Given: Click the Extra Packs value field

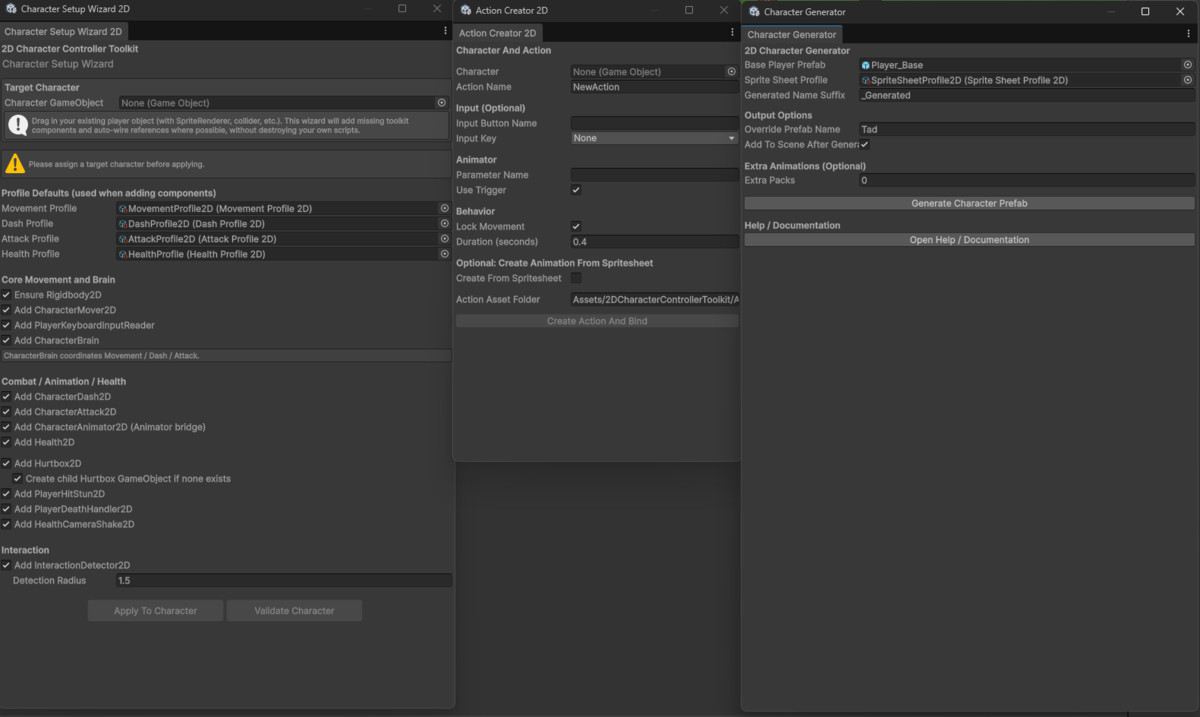Looking at the screenshot, I should click(x=1027, y=181).
